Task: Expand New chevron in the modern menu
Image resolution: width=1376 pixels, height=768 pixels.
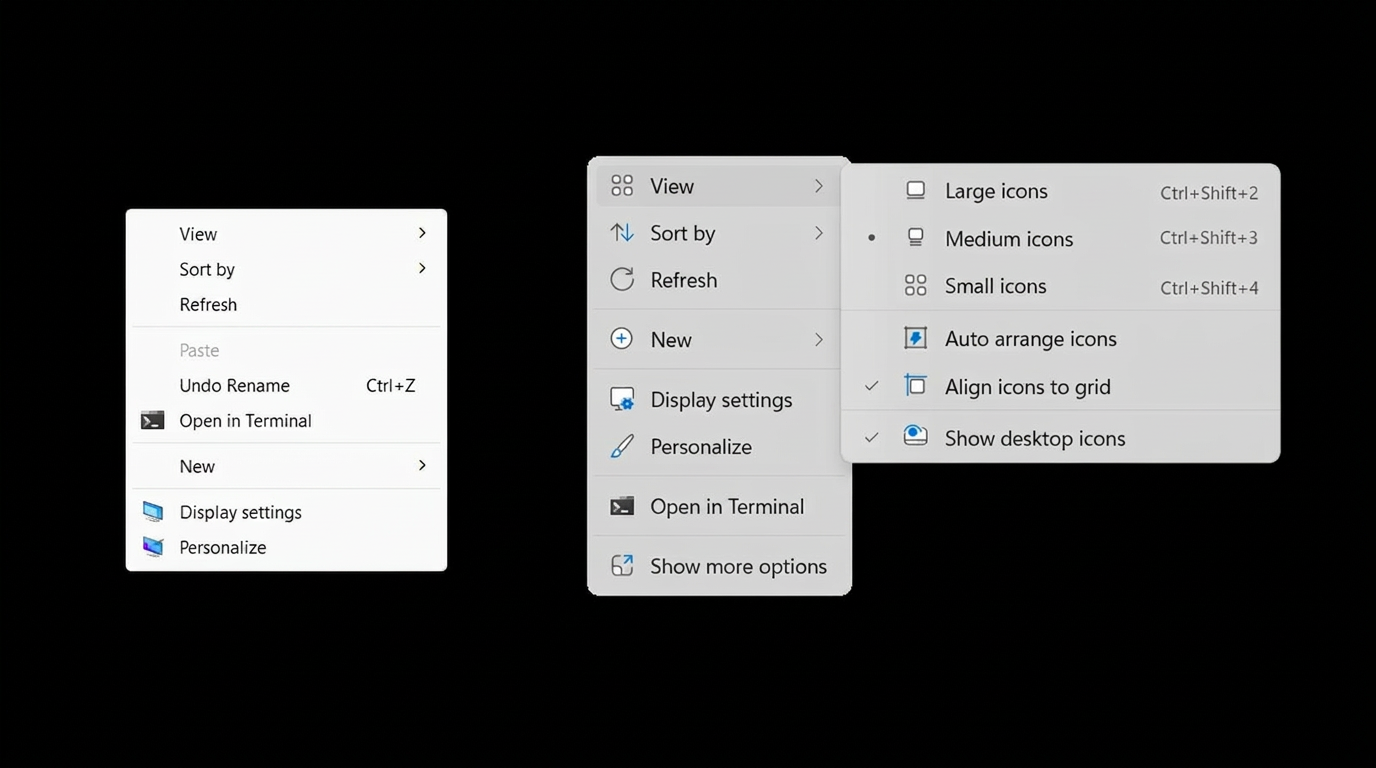Action: tap(818, 339)
